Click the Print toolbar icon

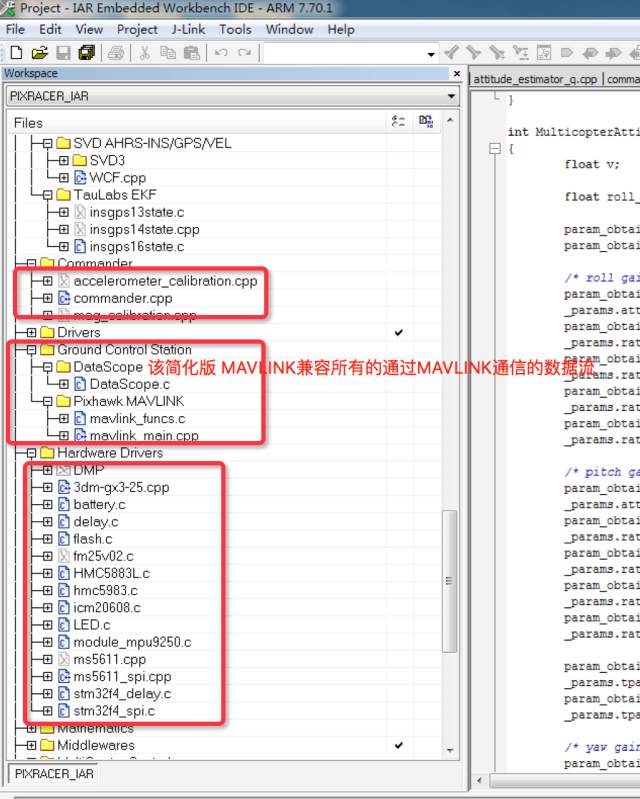coord(116,53)
